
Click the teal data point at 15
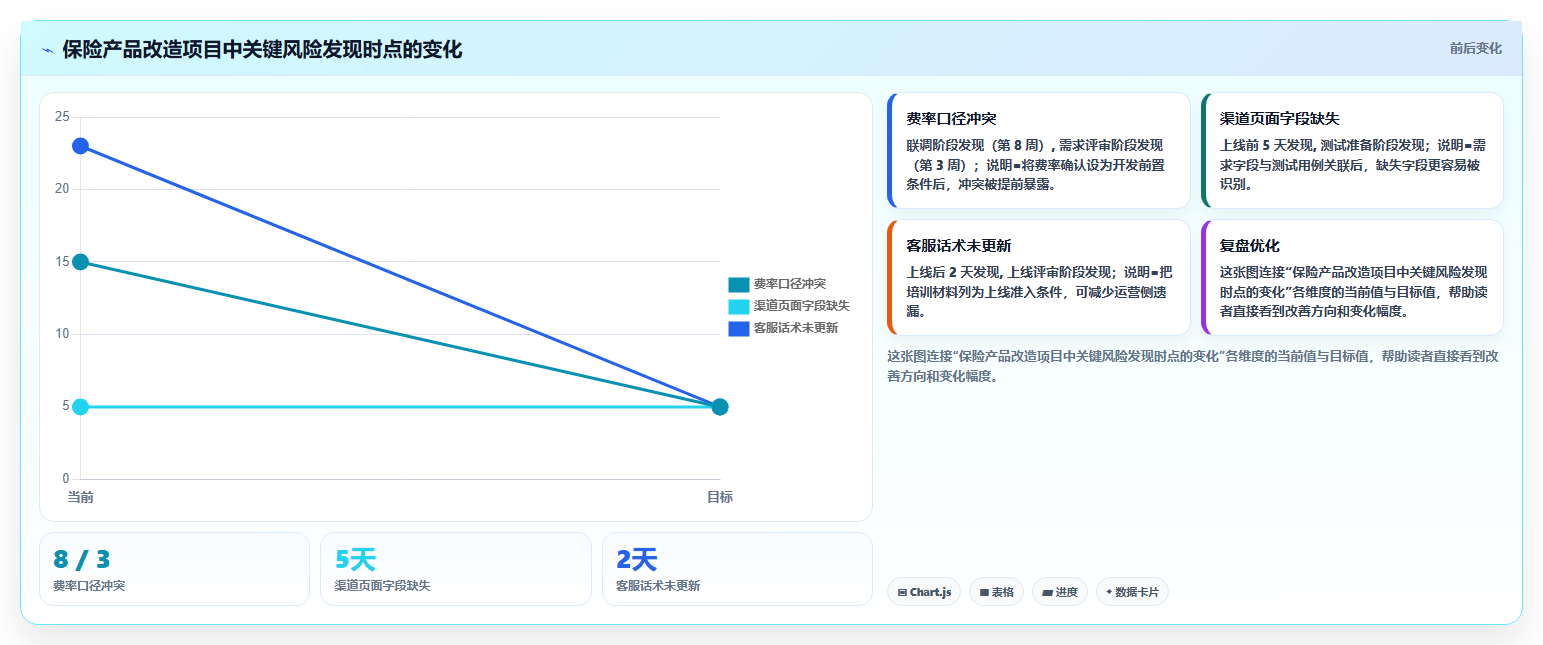81,262
